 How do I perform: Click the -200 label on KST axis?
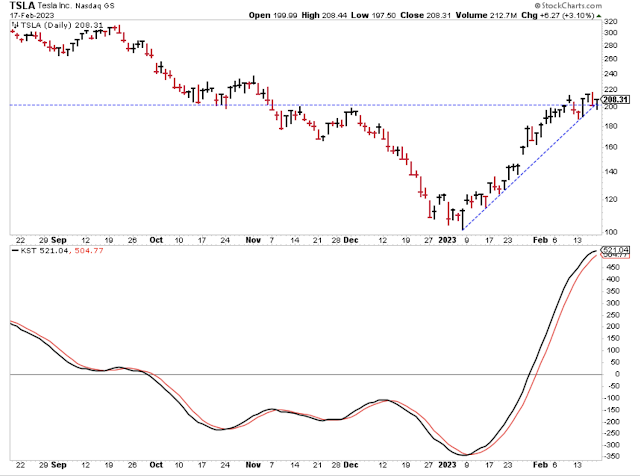(x=611, y=422)
